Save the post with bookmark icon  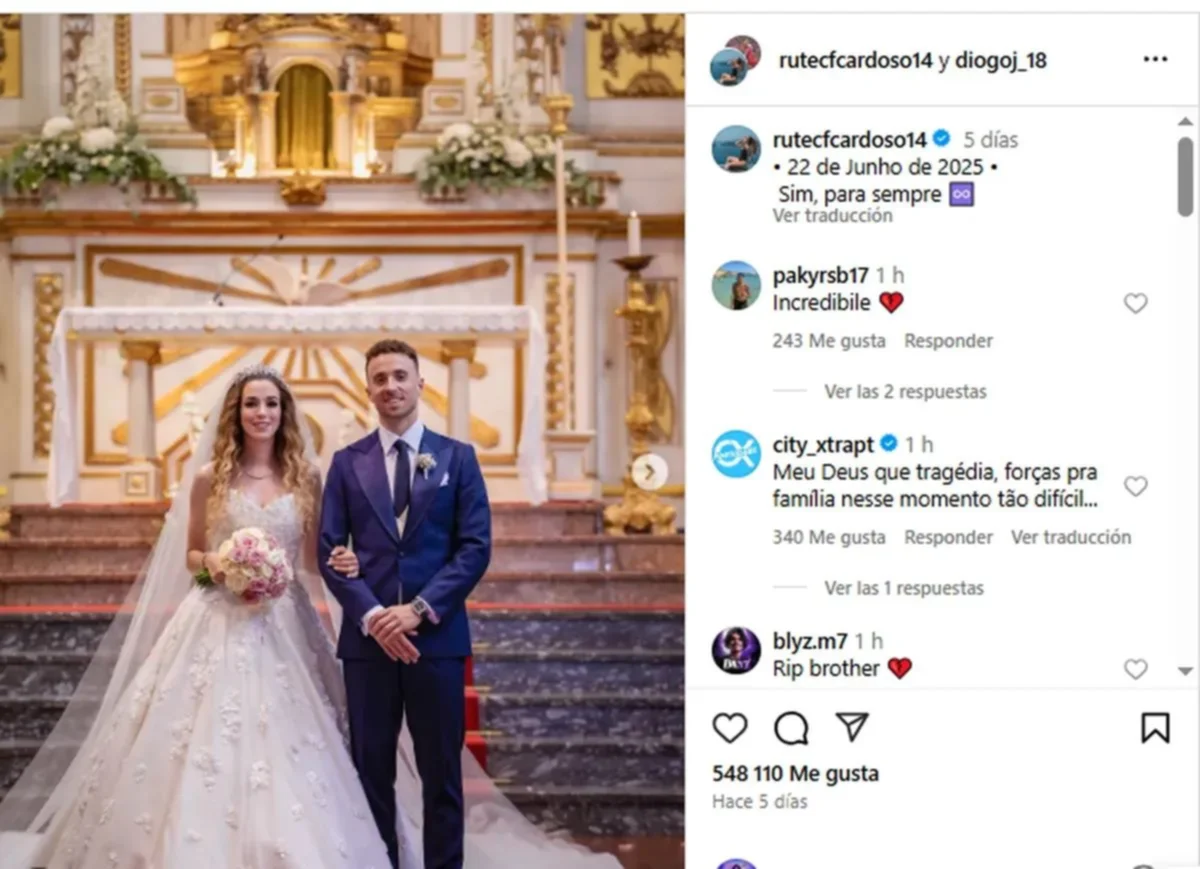(x=1155, y=728)
